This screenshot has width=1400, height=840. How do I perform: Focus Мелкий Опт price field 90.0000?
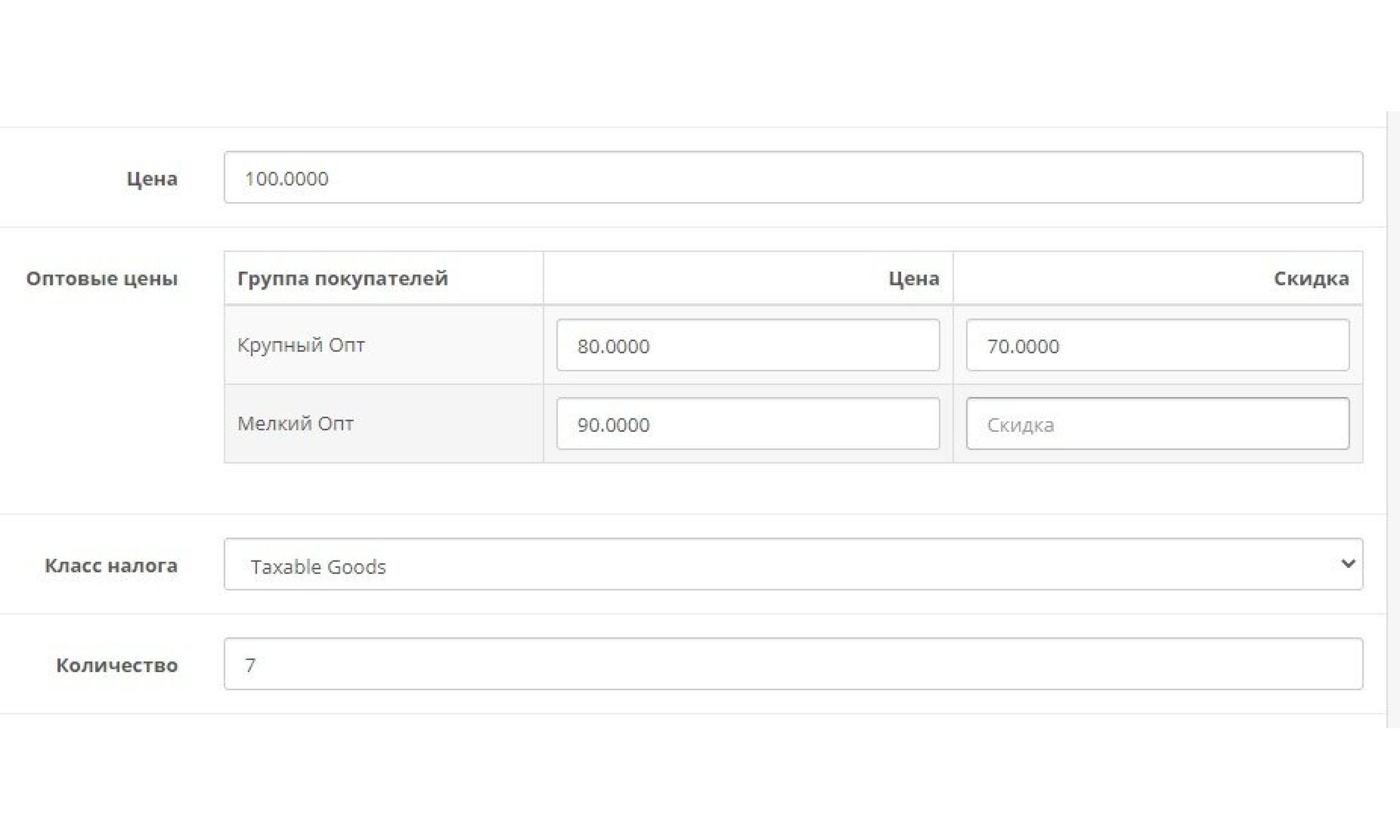click(748, 424)
